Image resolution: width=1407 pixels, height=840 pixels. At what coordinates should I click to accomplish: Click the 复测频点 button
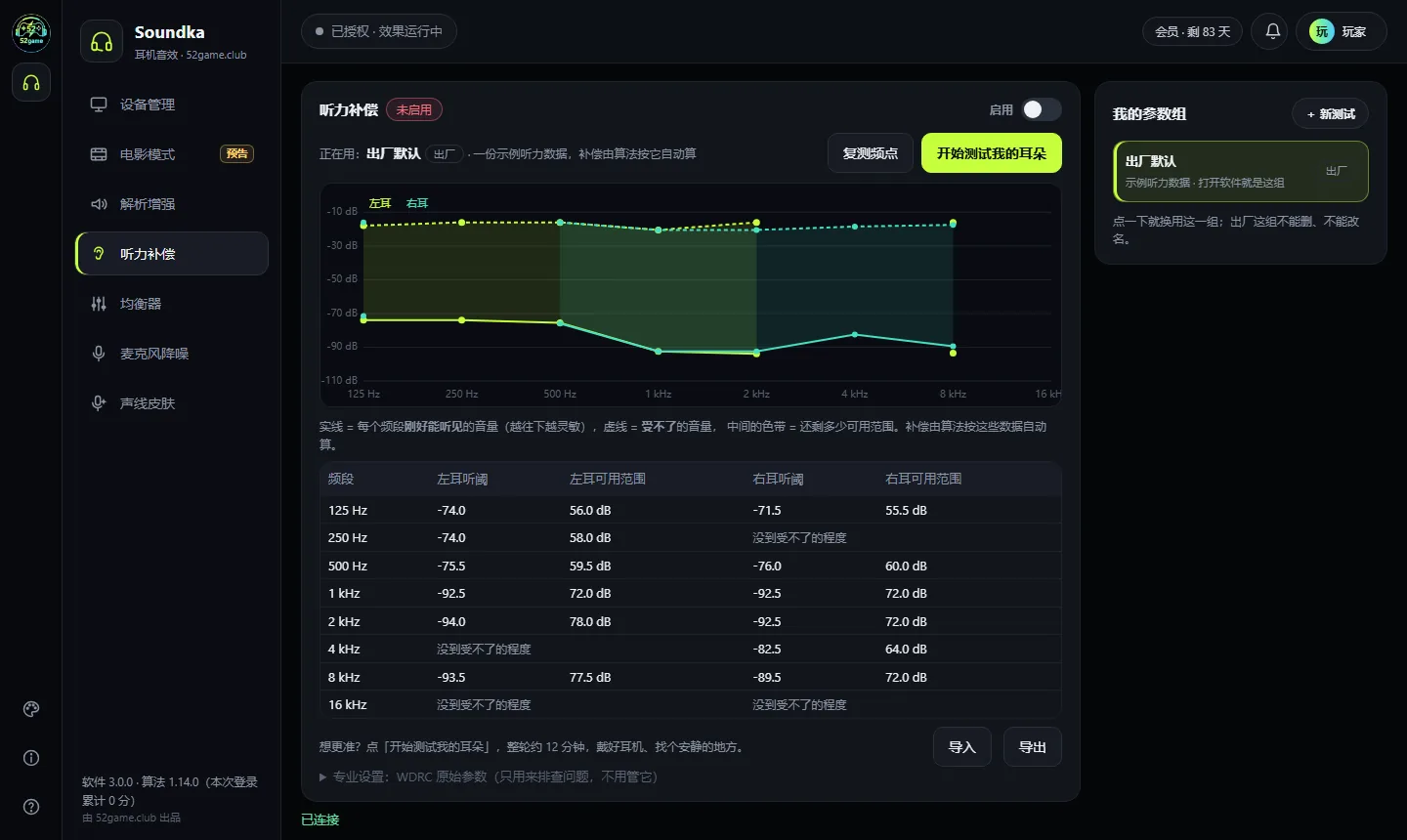click(x=871, y=153)
